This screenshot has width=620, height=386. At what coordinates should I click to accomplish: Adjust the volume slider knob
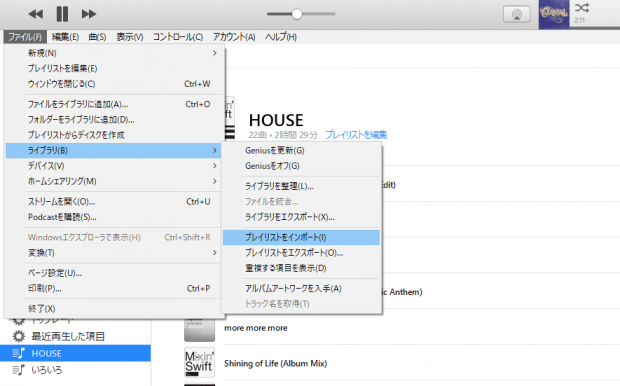297,14
